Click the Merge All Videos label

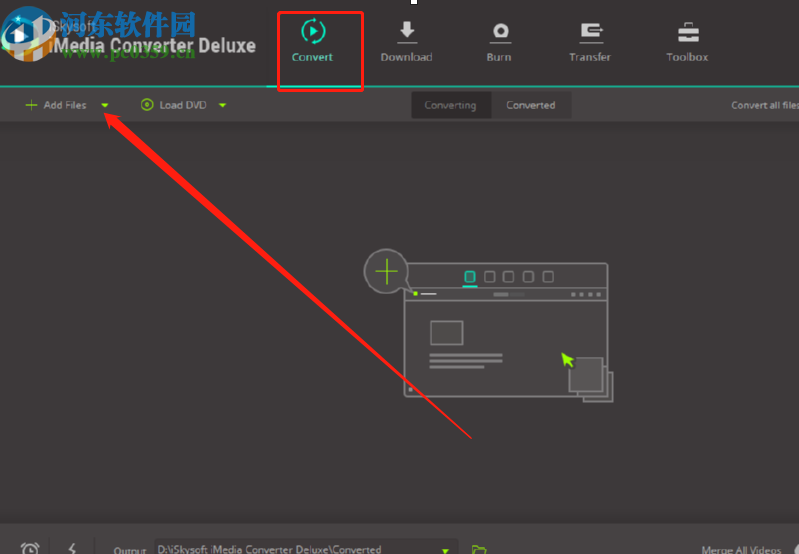[x=741, y=549]
